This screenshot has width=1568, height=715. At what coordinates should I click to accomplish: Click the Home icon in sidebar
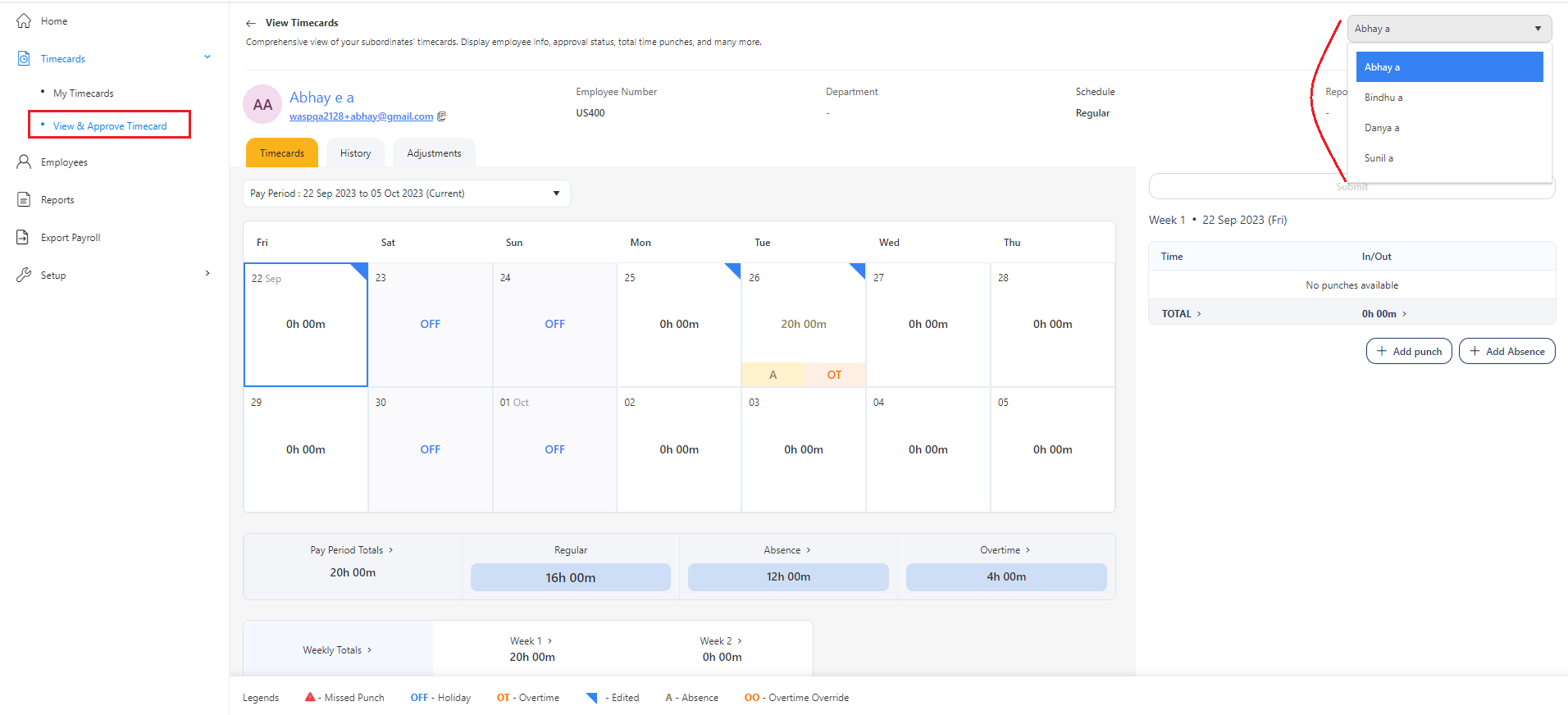click(24, 21)
